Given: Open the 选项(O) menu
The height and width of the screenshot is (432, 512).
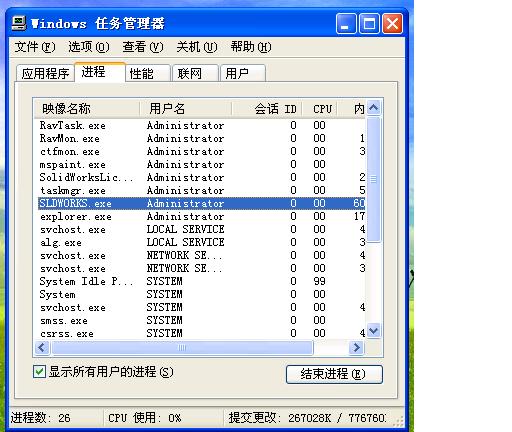Looking at the screenshot, I should pos(89,47).
